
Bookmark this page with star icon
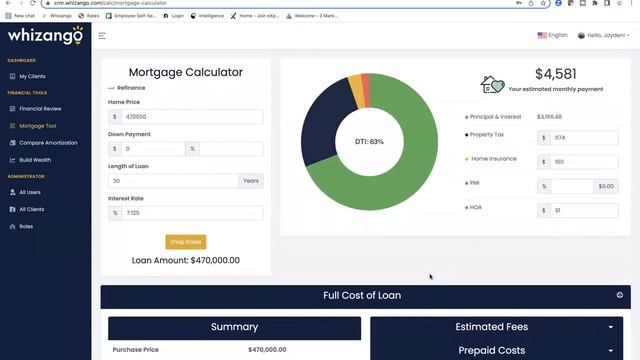(543, 3)
